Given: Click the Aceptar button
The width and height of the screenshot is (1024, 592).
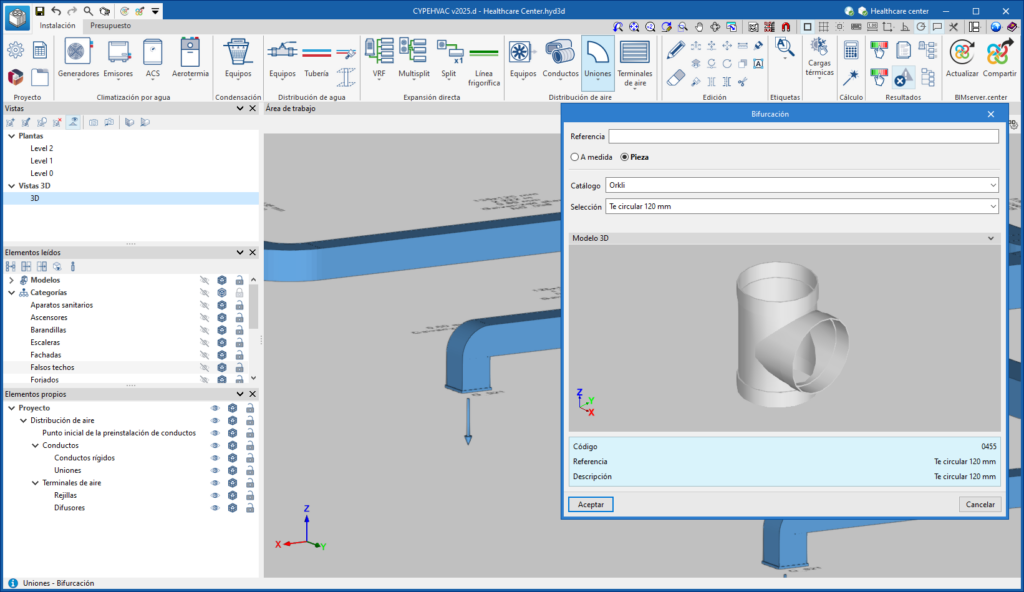Looking at the screenshot, I should point(591,505).
